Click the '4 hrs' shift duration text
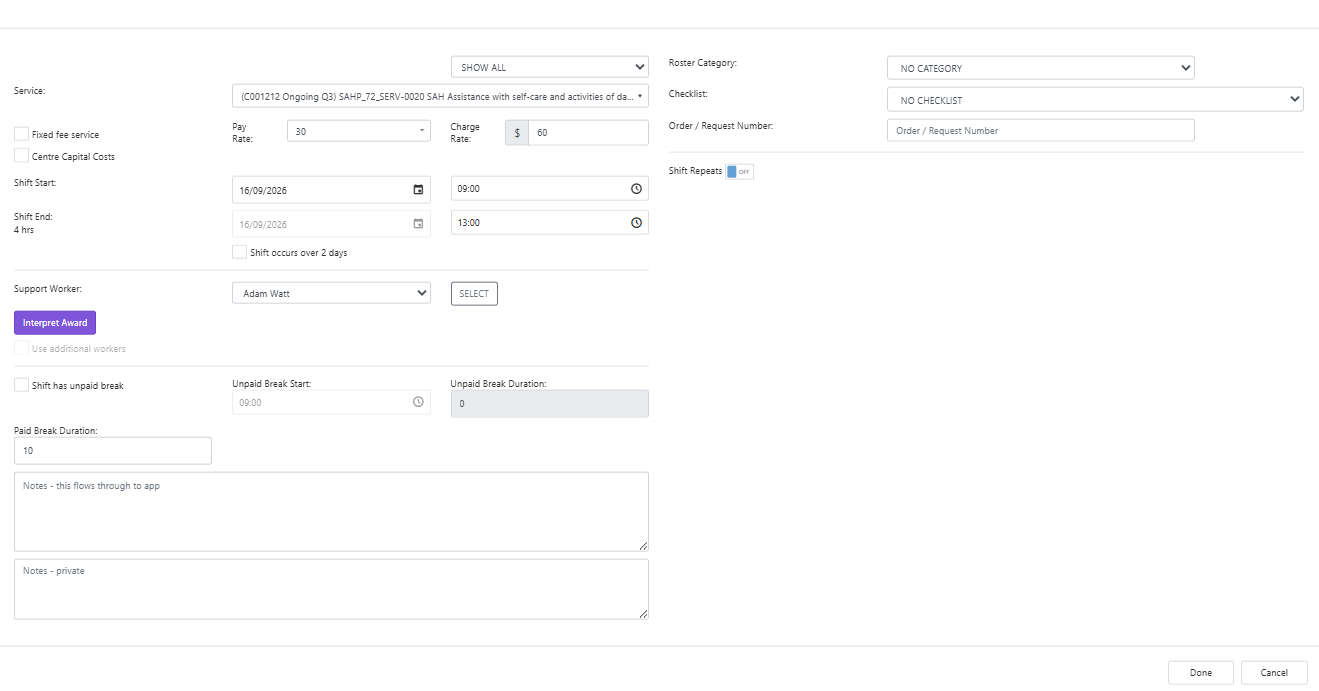Image resolution: width=1319 pixels, height=691 pixels. pyautogui.click(x=24, y=230)
